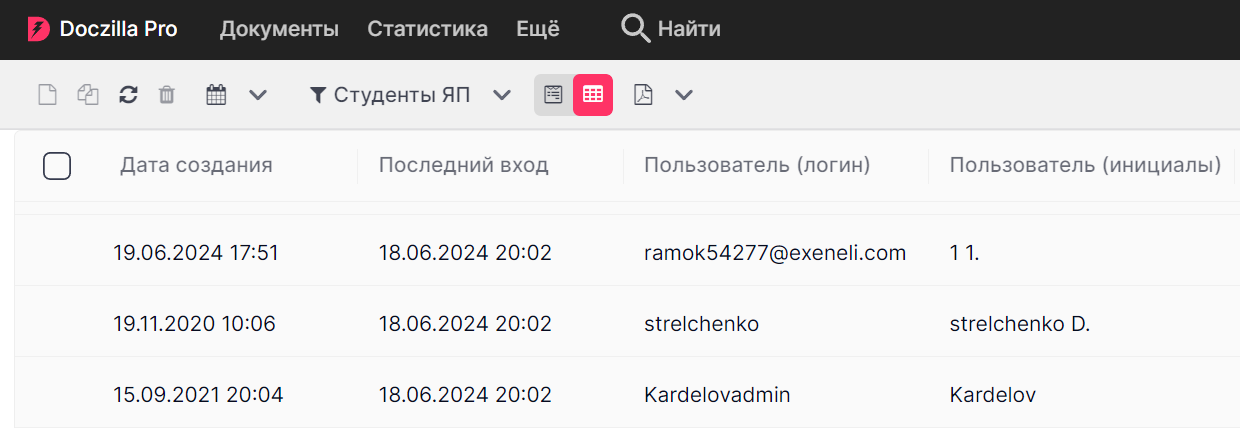Switch to table grid view
1240x428 pixels.
tap(593, 95)
